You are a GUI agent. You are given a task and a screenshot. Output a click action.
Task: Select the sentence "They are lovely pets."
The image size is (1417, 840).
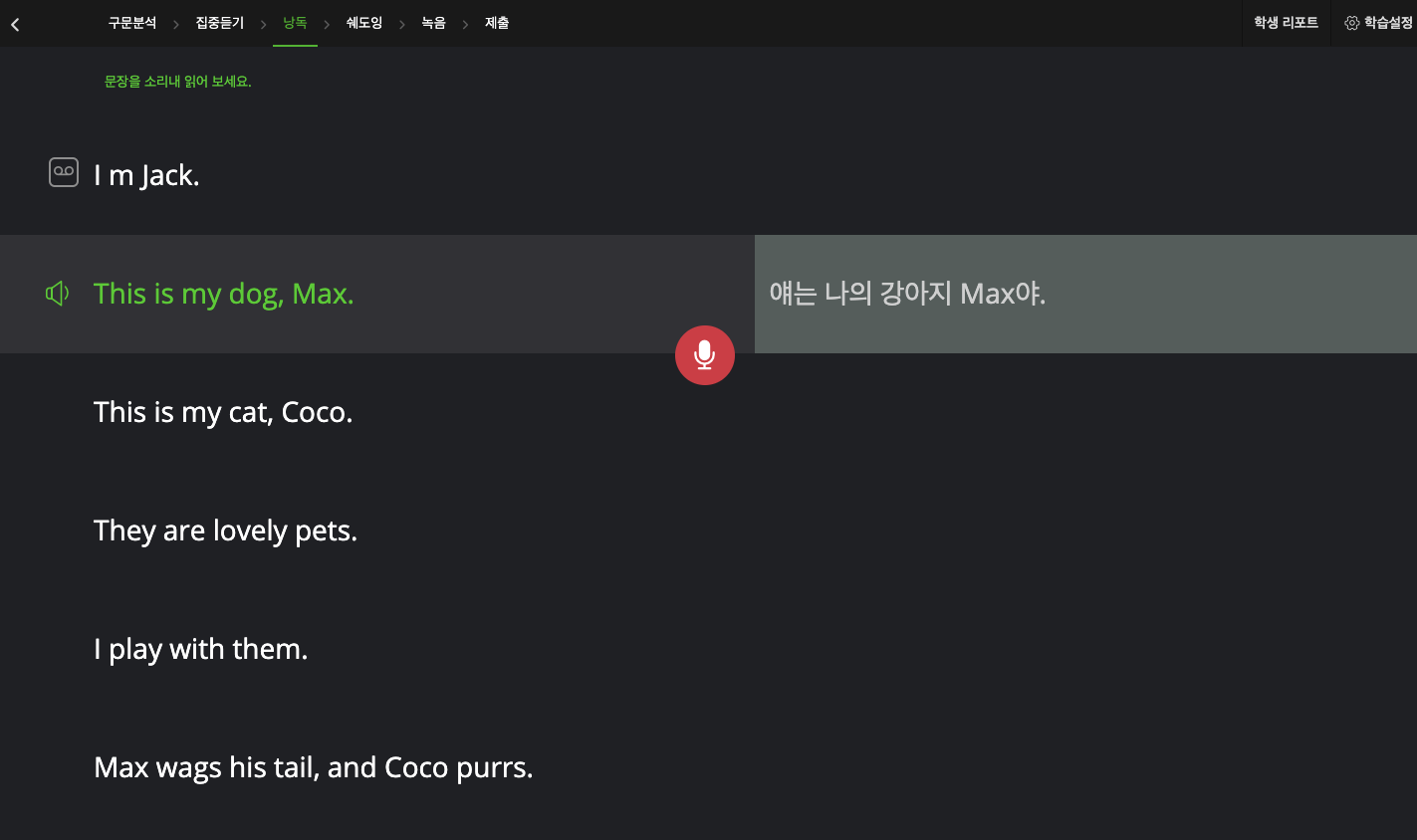click(225, 530)
